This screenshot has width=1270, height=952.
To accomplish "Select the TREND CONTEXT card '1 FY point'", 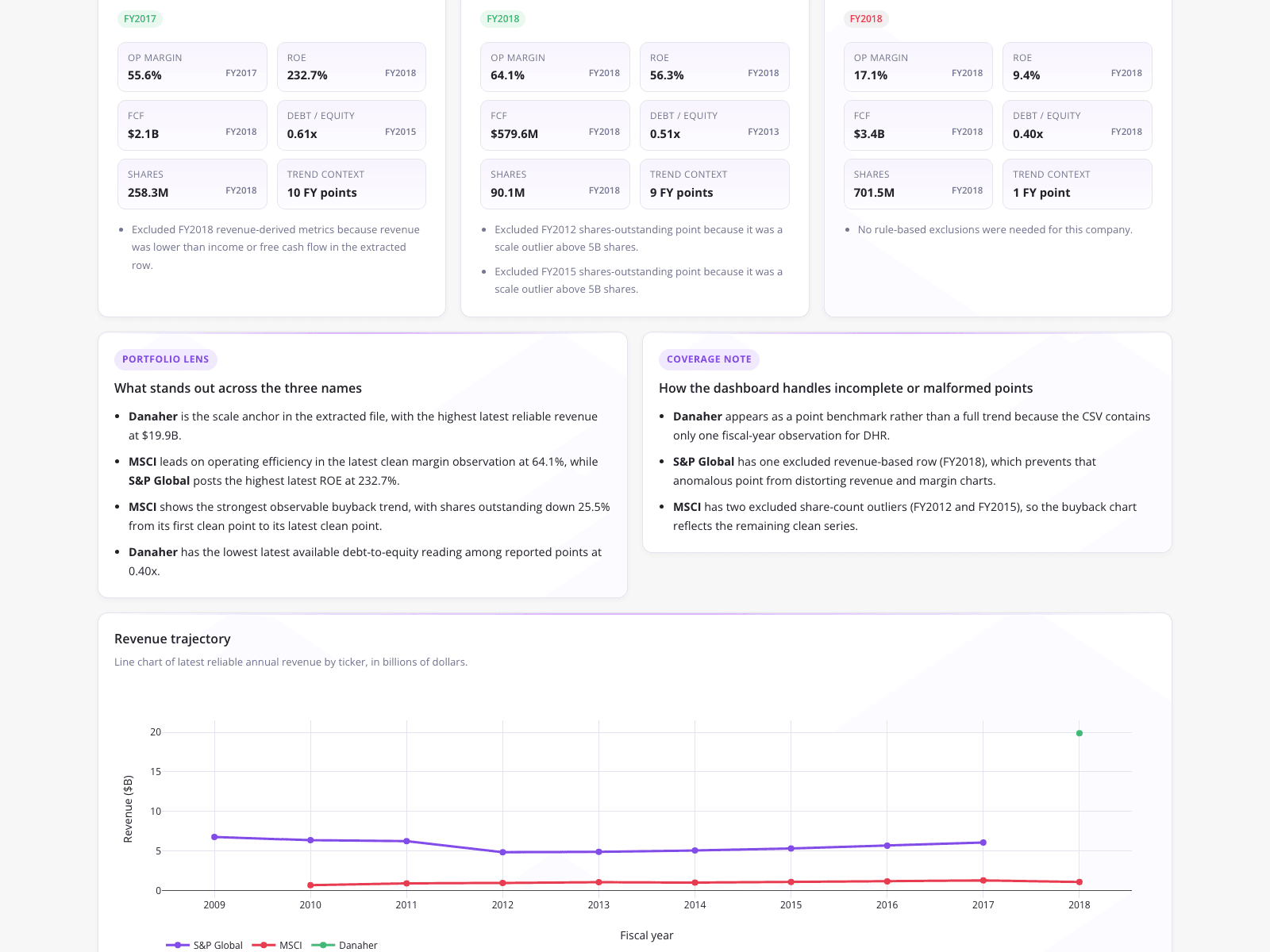I will click(1077, 184).
